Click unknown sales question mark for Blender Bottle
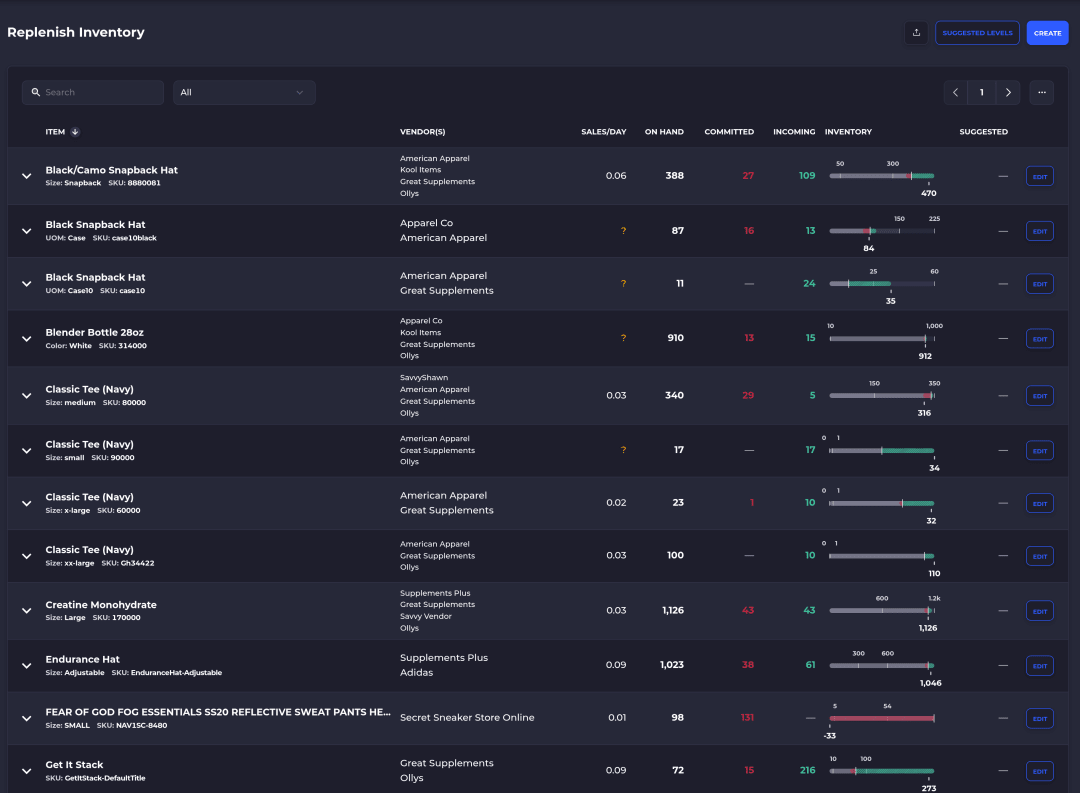Screen dimensions: 1080x793 pos(623,338)
